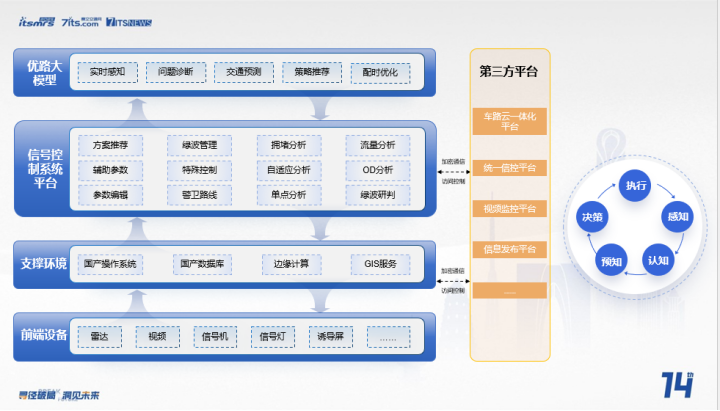Click the 前端设备 layer label

pos(44,335)
